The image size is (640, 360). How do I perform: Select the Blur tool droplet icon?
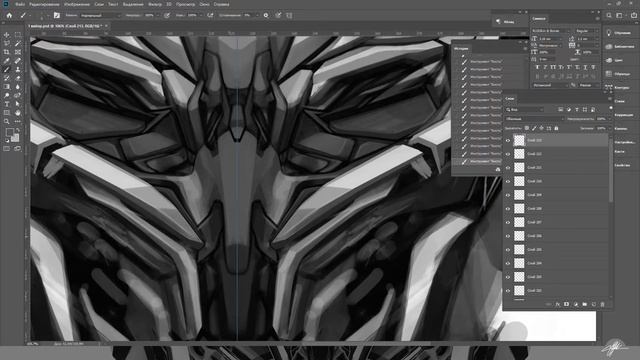click(18, 87)
